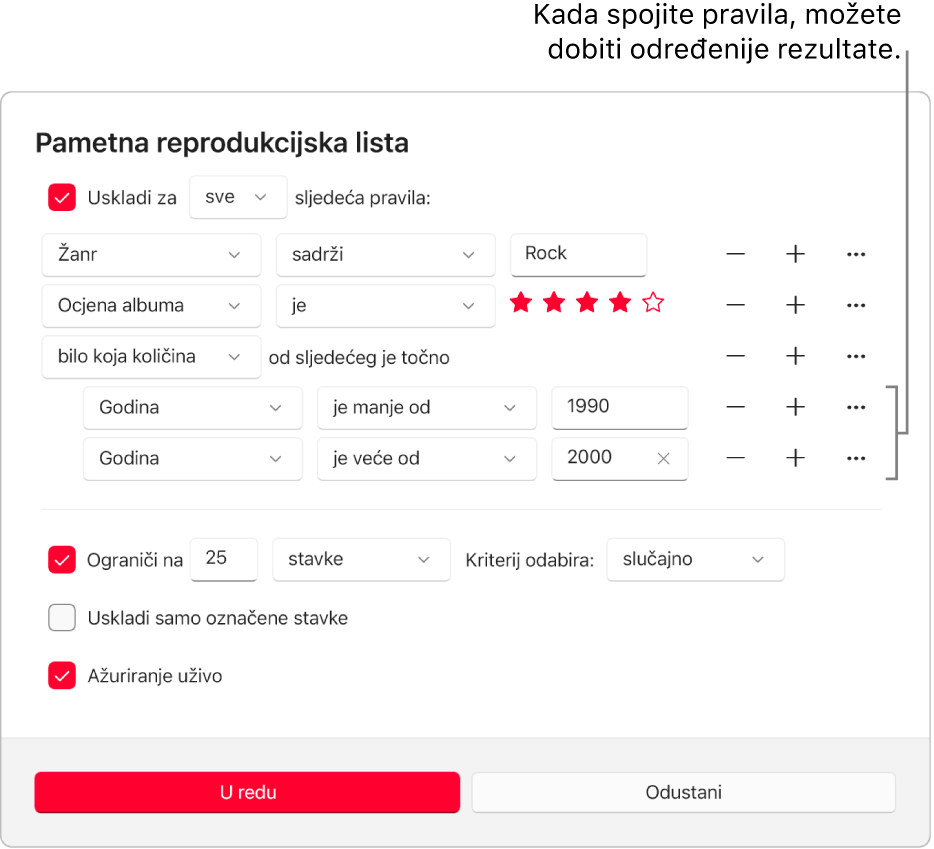Open the slučajno selection criteria dropdown
Screen dimensions: 934x849
pyautogui.click(x=695, y=559)
